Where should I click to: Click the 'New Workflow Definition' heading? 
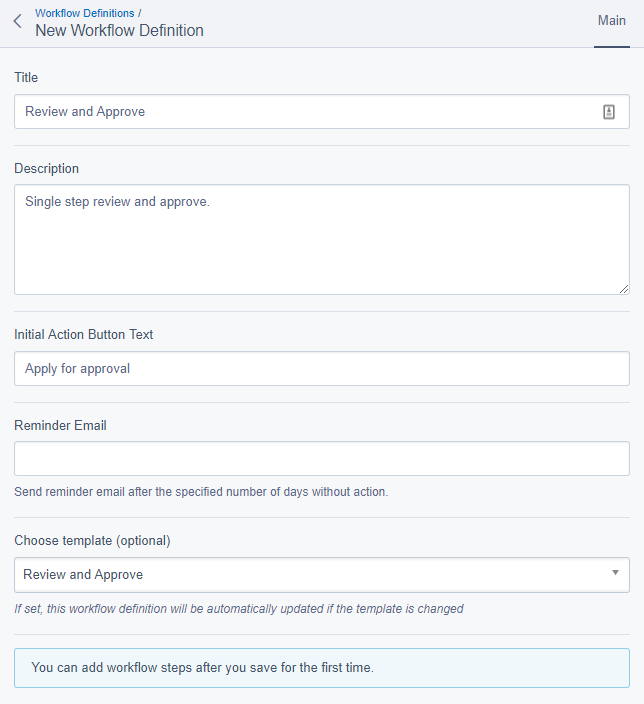119,31
